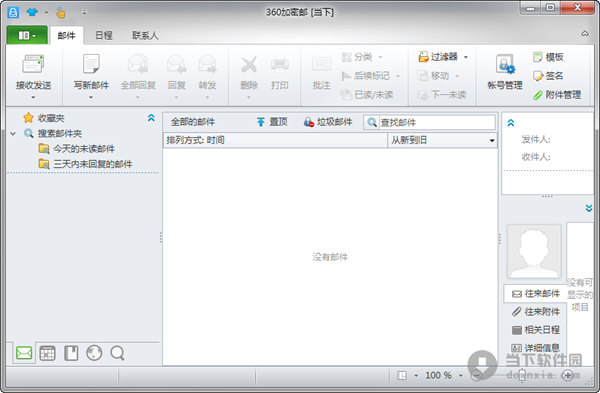Click the Follow-up Flag (后续标记) button

tap(366, 76)
